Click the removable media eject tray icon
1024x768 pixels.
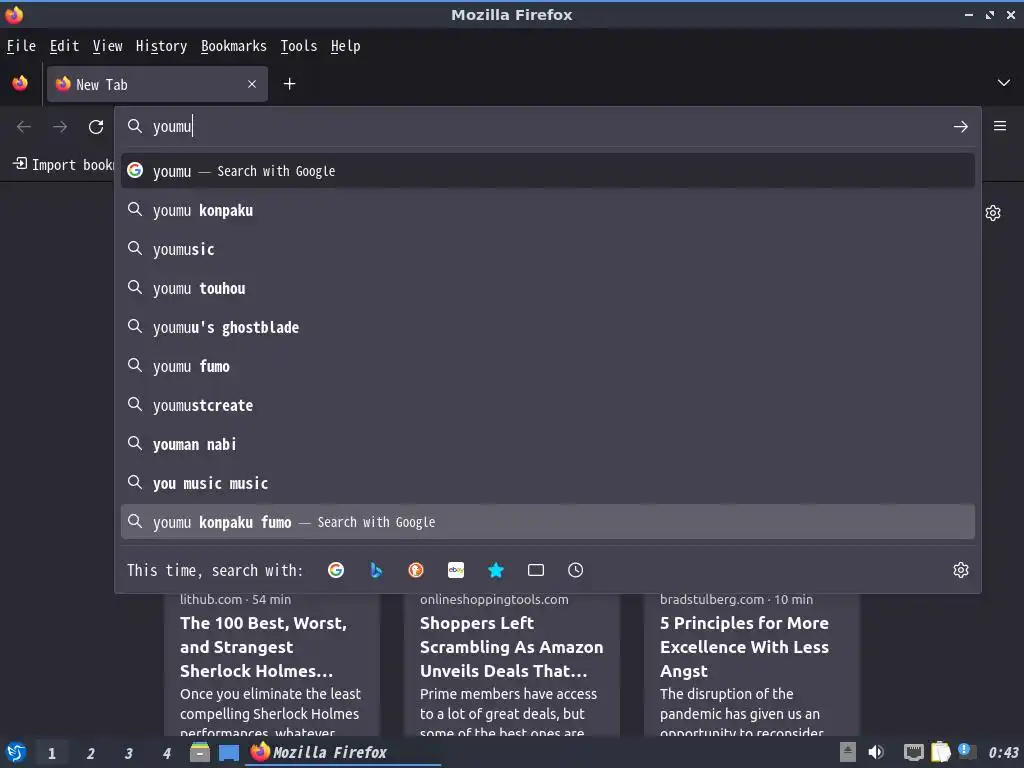[848, 752]
